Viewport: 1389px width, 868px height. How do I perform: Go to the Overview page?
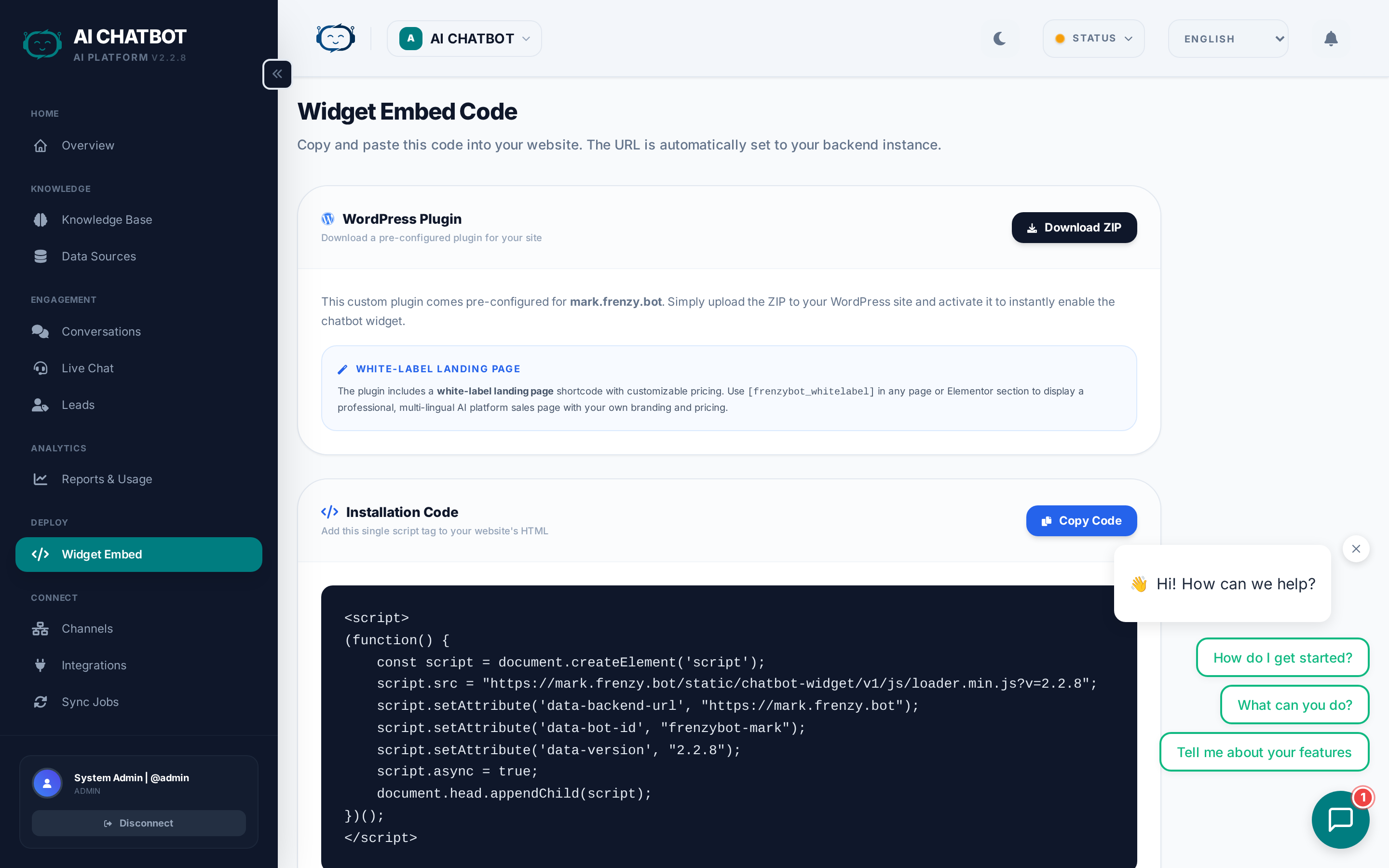pos(88,145)
